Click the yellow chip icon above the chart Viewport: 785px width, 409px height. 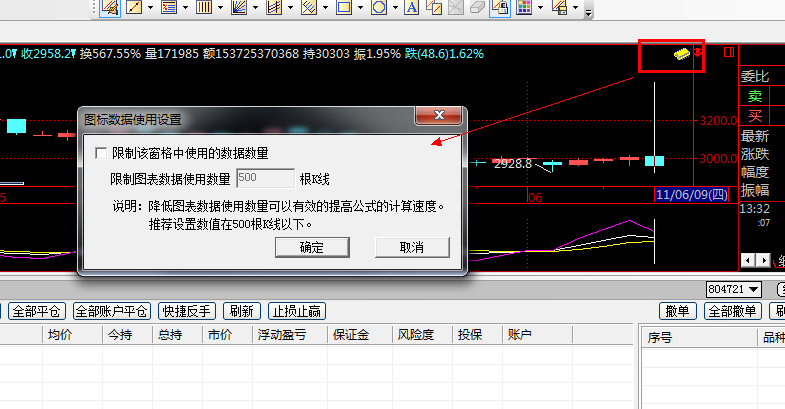pos(680,52)
